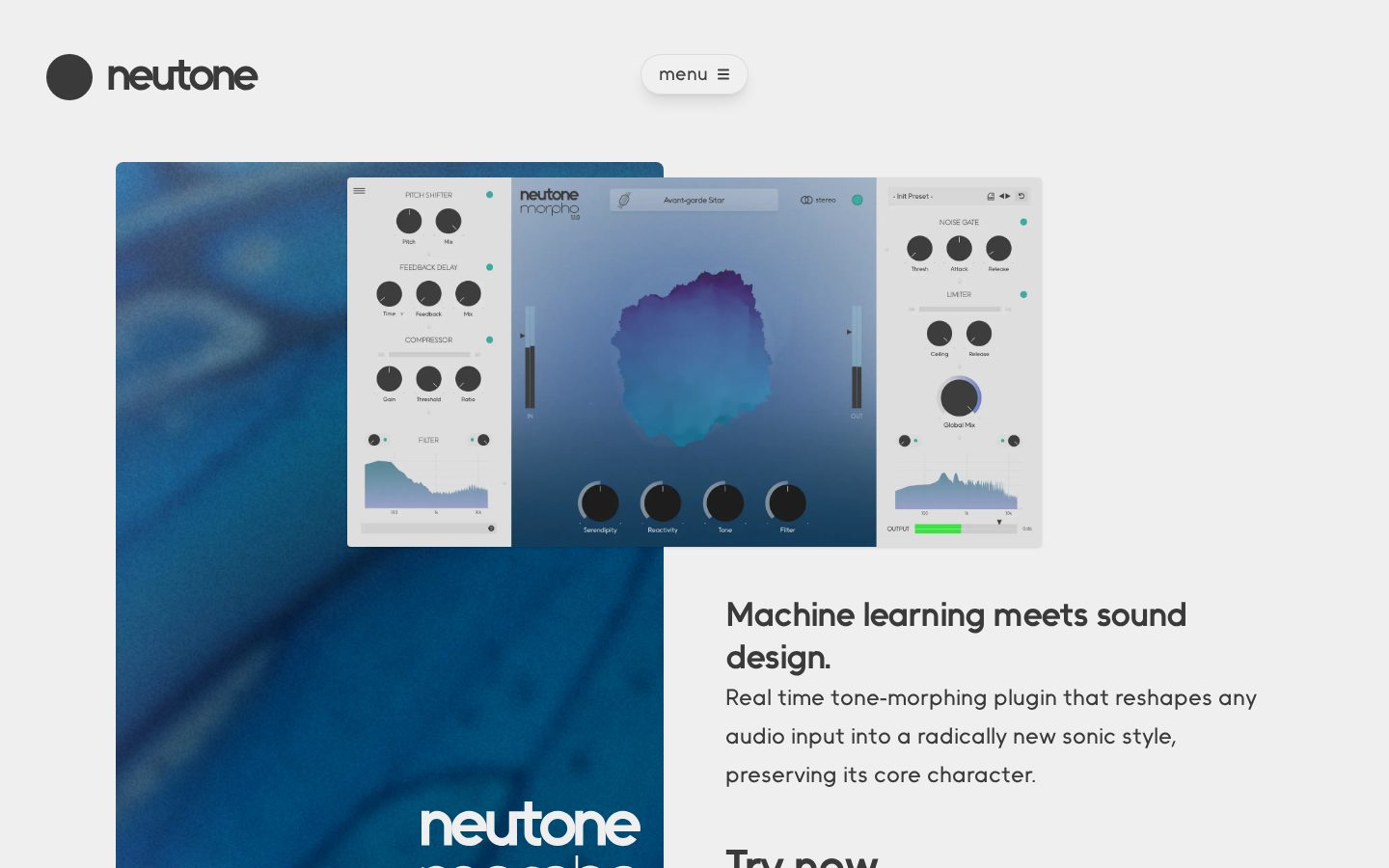
Task: Click the left Filter panel high-cut knob
Action: pyautogui.click(x=483, y=440)
